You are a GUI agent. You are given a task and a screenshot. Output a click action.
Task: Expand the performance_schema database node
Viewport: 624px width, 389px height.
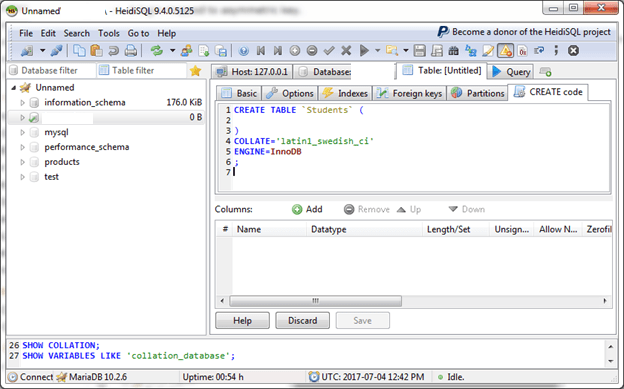(22, 147)
